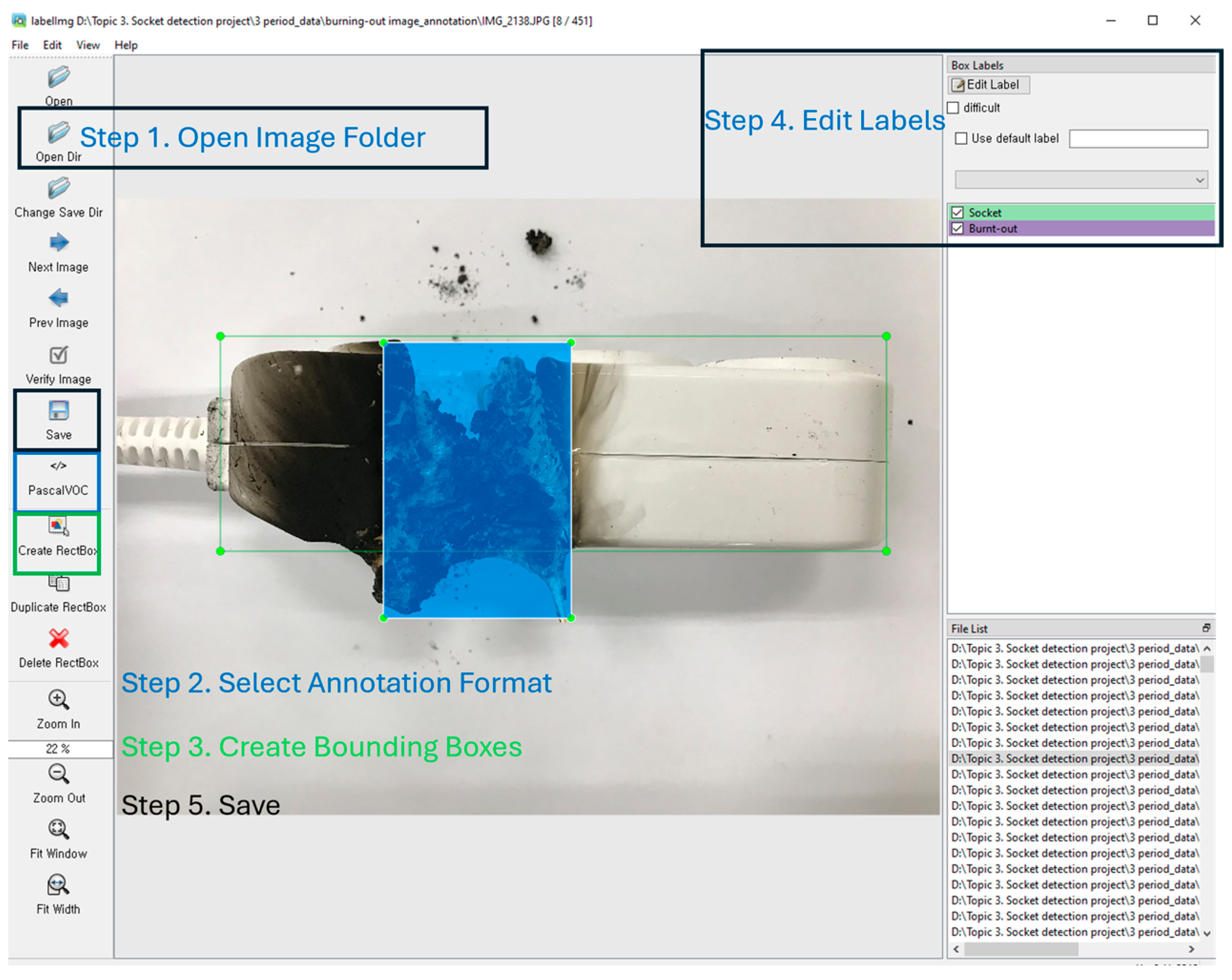
Task: Undock the File List panel
Action: (1206, 628)
